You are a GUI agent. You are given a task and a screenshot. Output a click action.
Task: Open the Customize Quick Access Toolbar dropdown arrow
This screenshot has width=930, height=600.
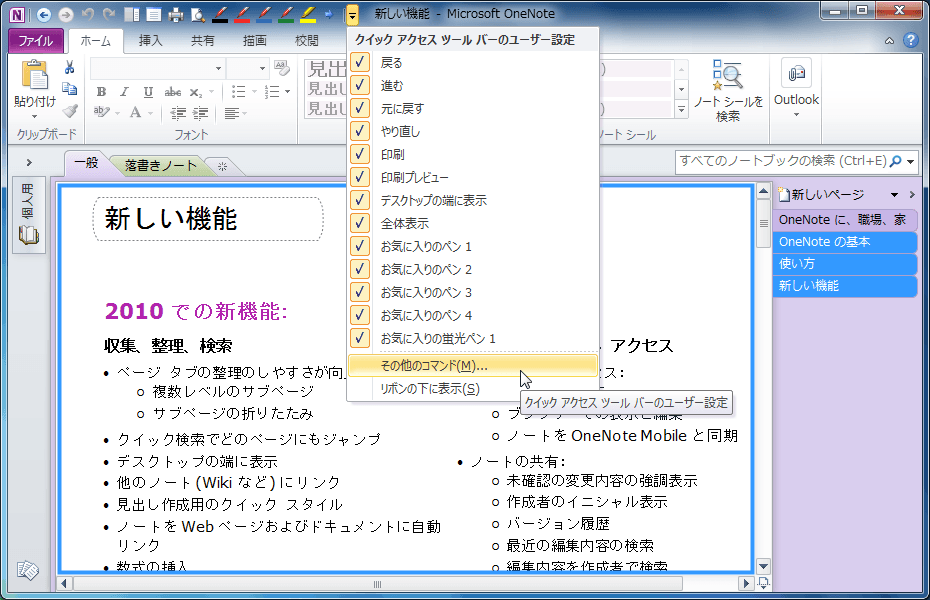[x=352, y=15]
